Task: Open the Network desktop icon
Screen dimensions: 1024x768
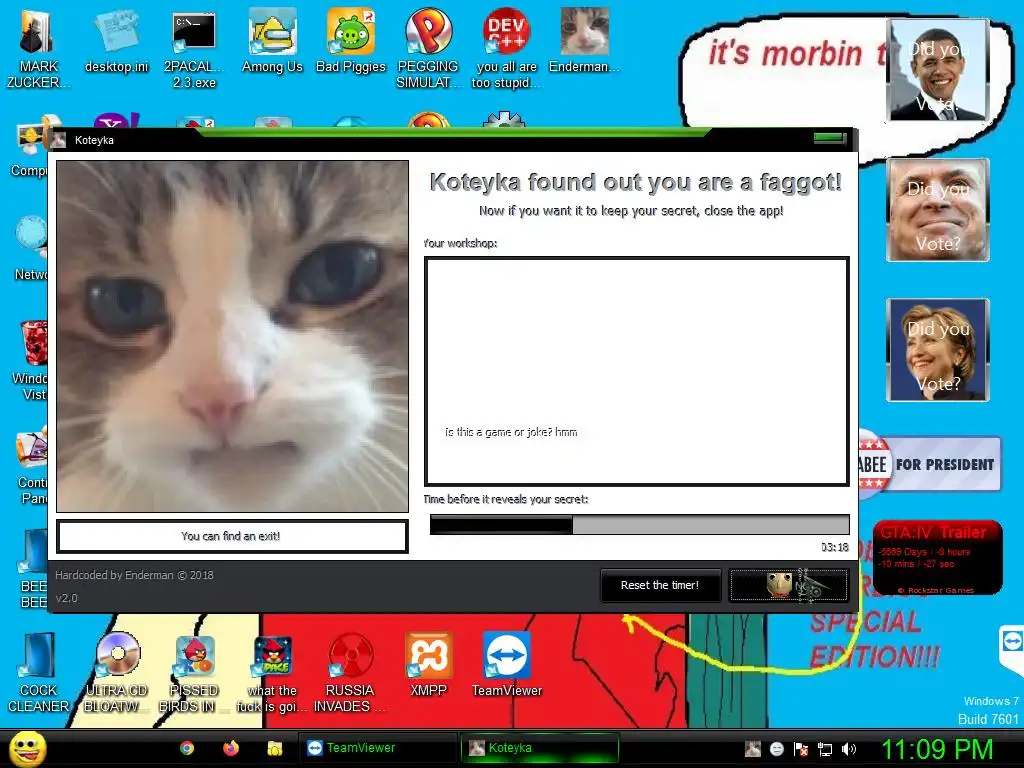Action: click(31, 248)
